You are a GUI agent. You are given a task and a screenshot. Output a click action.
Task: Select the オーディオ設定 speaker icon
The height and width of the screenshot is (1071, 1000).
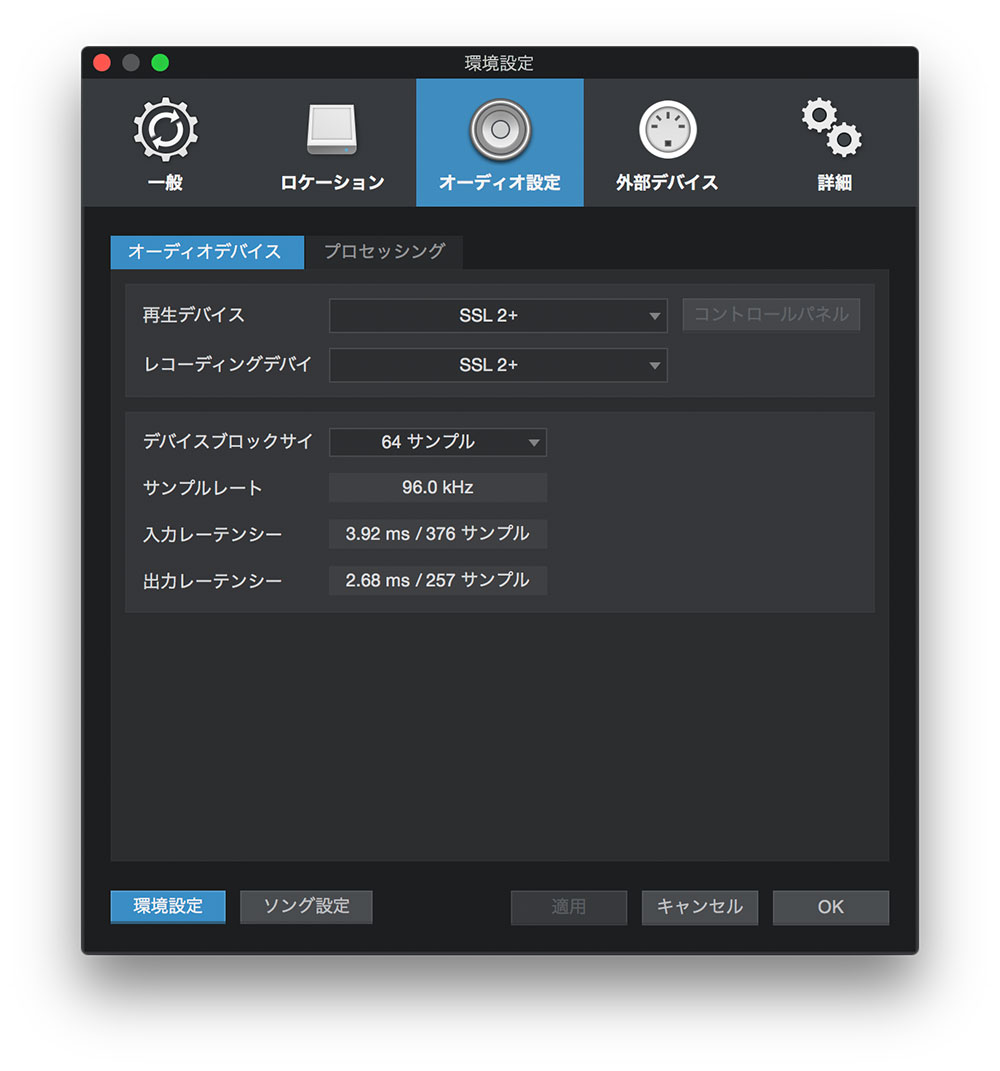[500, 130]
